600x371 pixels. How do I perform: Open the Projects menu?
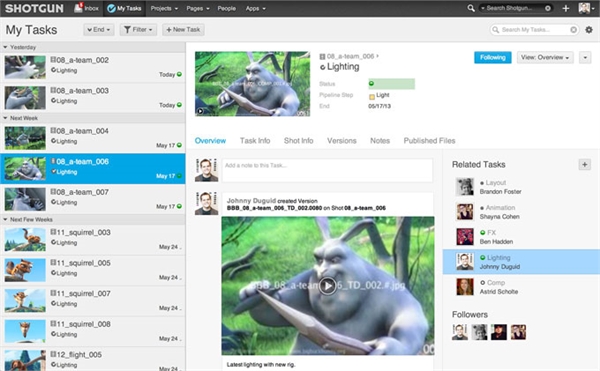164,8
